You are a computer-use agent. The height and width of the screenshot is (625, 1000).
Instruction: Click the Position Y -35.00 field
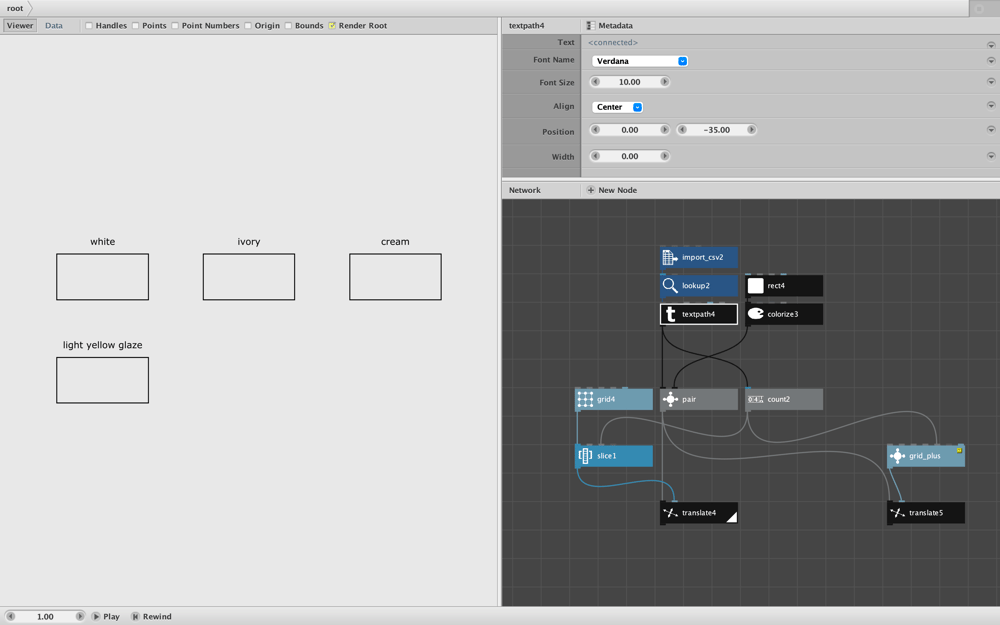[717, 129]
